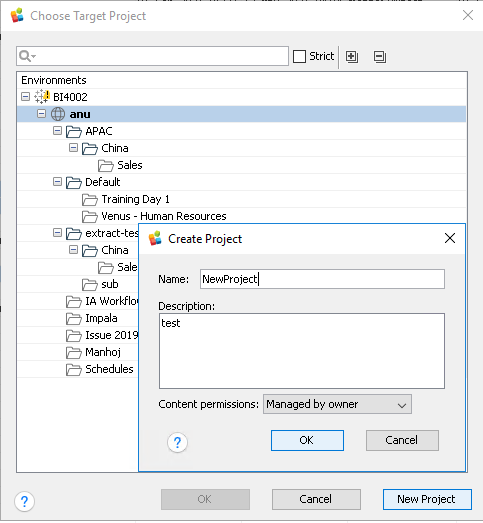Select Venus - Human Resources project

point(164,216)
